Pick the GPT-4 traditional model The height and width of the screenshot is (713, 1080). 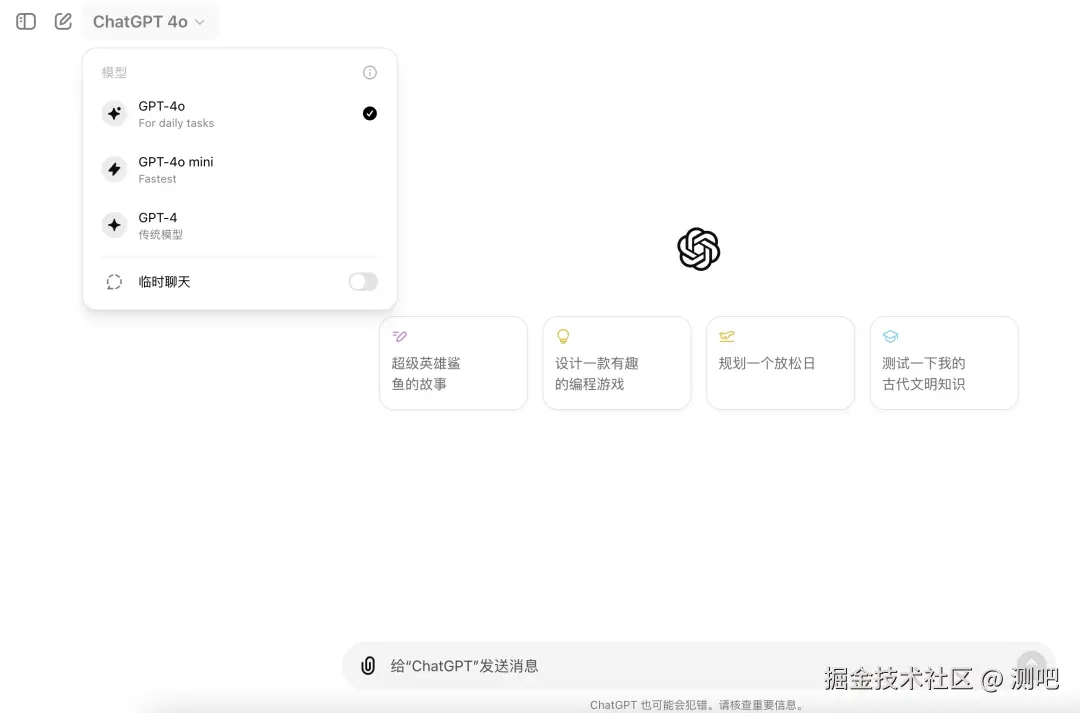pyautogui.click(x=240, y=225)
